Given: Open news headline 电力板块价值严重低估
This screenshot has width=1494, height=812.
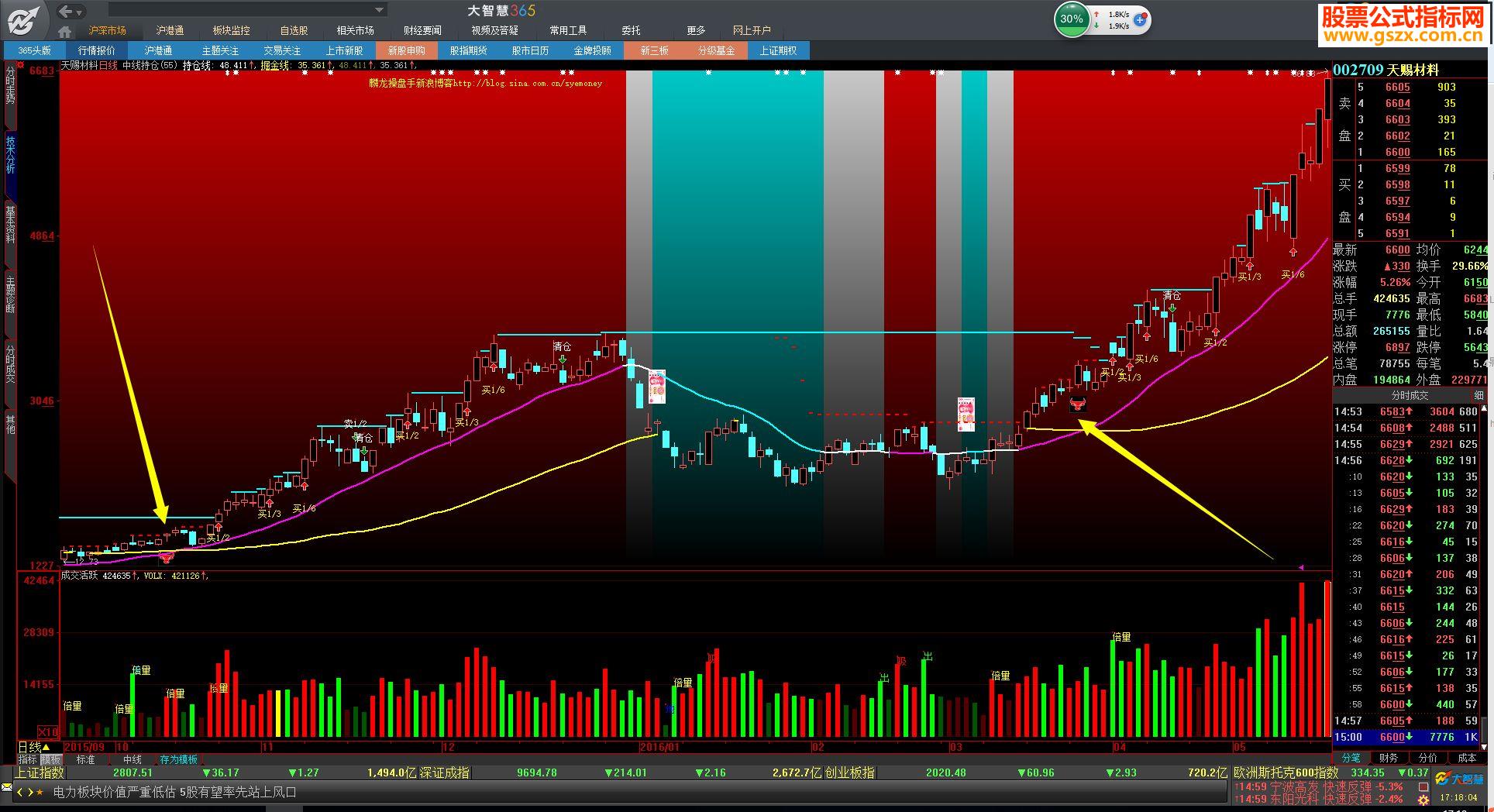Looking at the screenshot, I should pyautogui.click(x=115, y=792).
